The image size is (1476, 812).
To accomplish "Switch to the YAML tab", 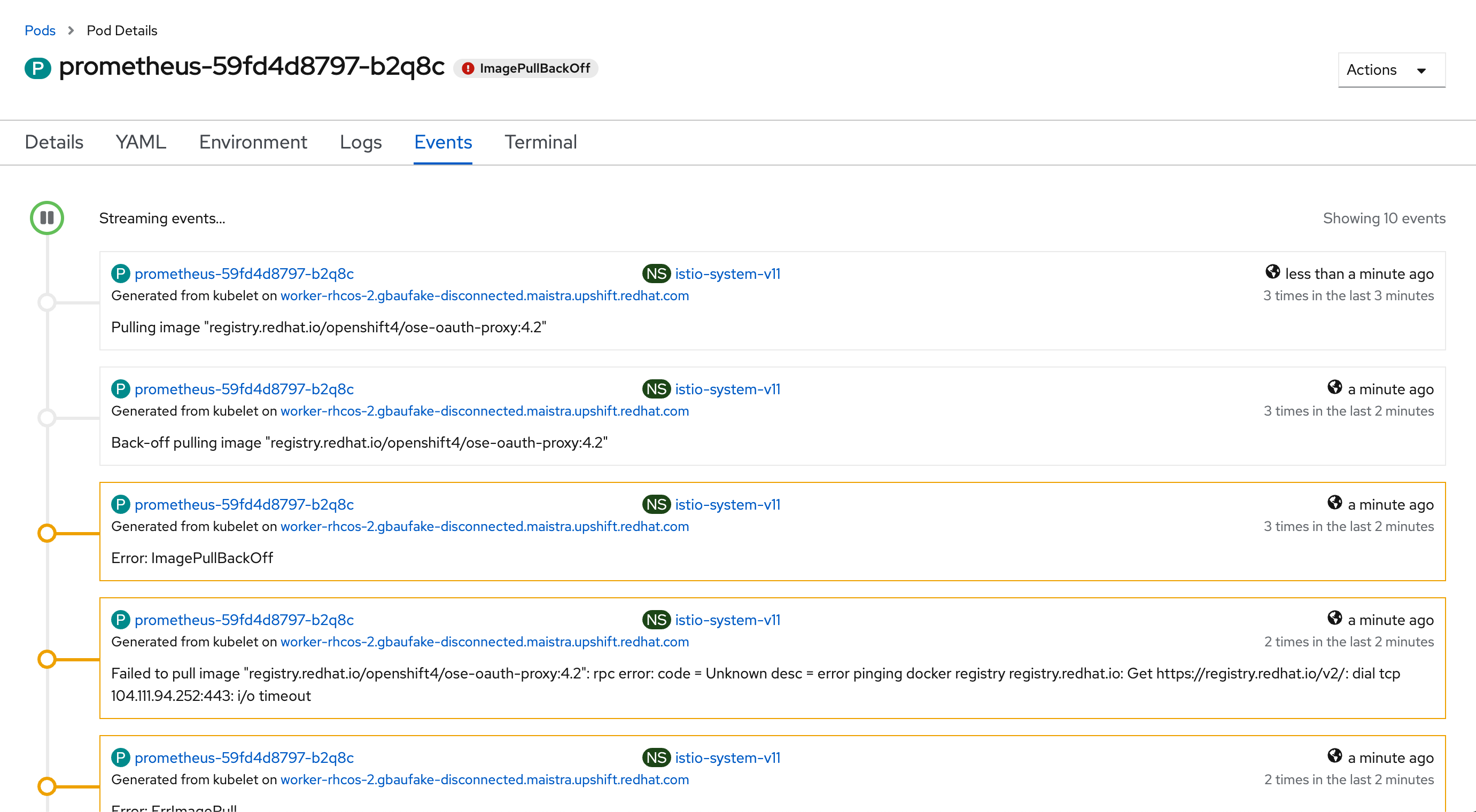I will pos(141,142).
